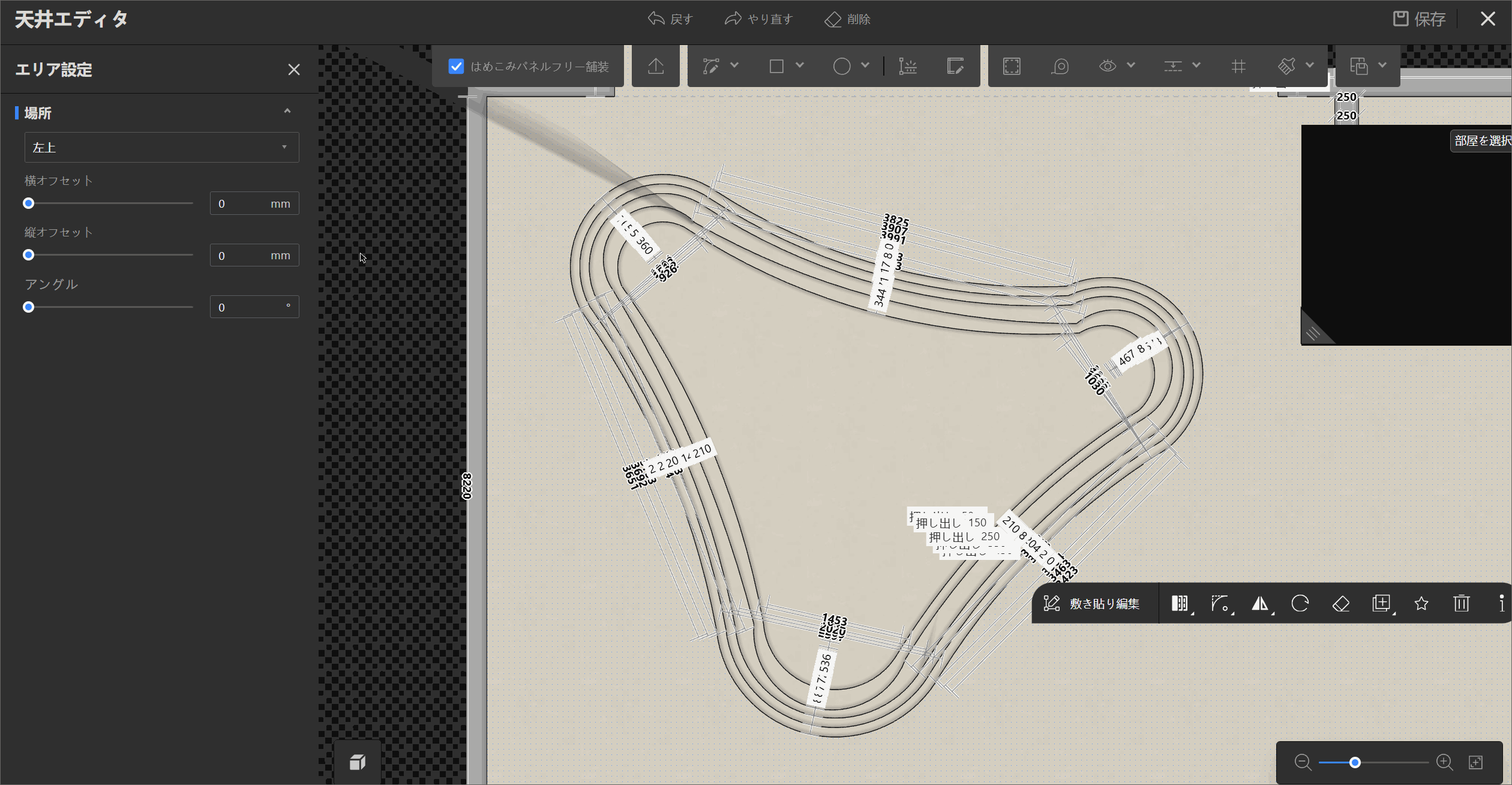Click the corner rounding icon
Viewport: 1512px width, 785px height.
click(1220, 604)
